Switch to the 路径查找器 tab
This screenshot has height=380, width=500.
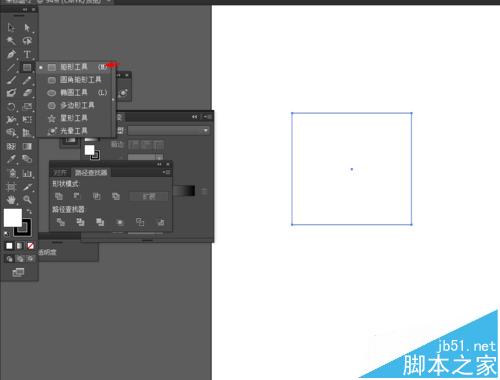tap(91, 172)
